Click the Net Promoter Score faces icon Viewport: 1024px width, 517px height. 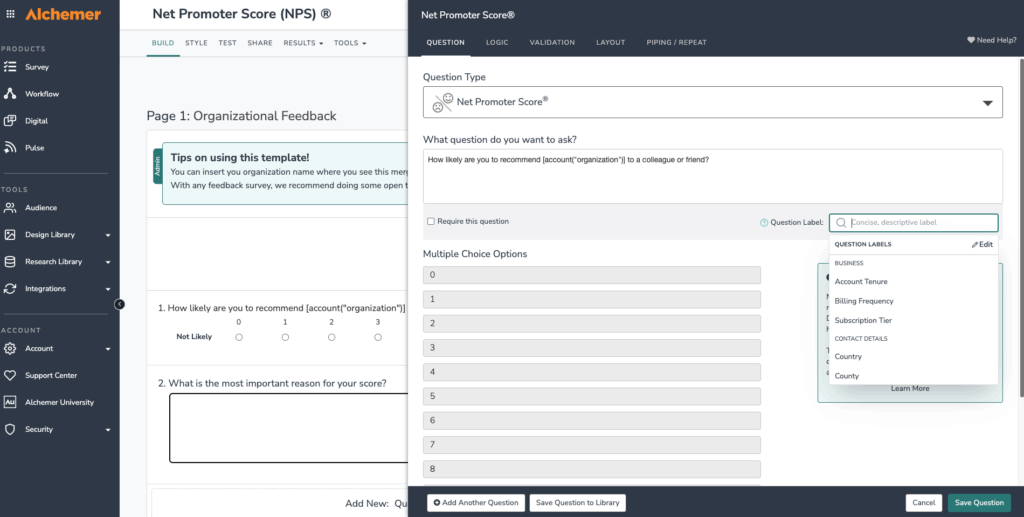click(443, 102)
